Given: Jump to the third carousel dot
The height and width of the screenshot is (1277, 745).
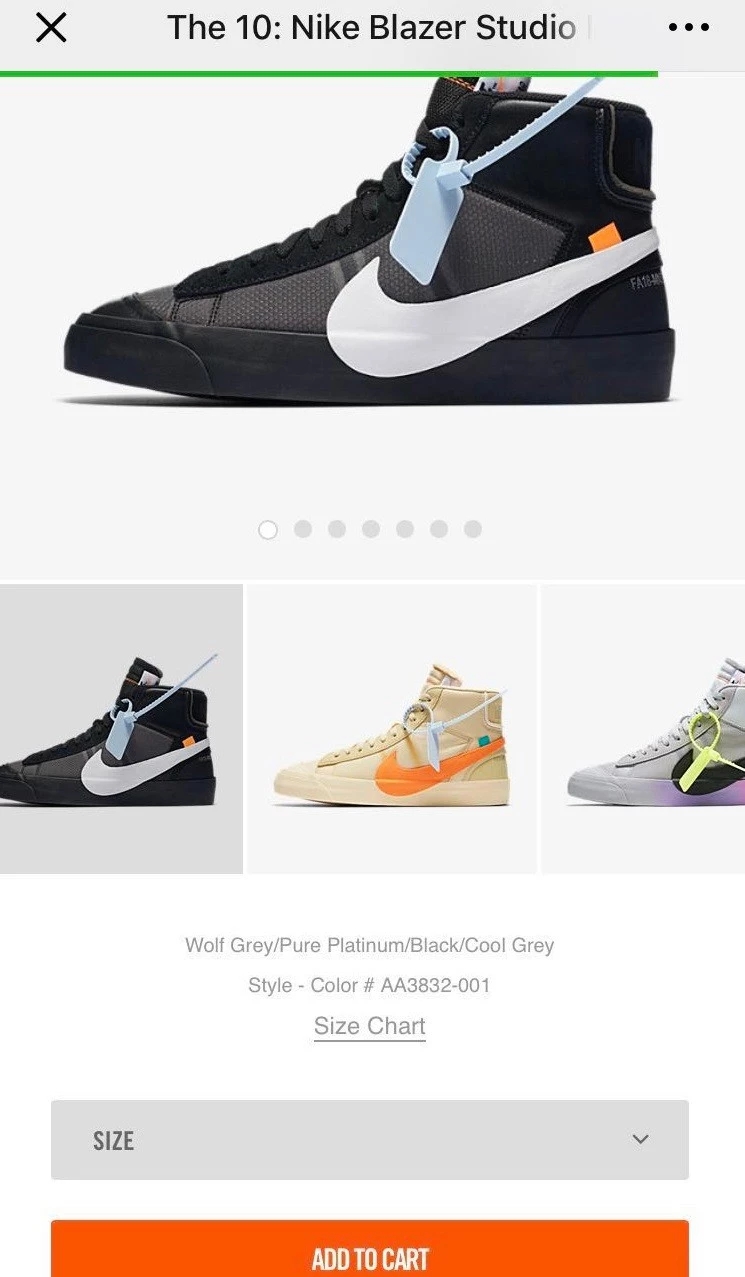Looking at the screenshot, I should (x=337, y=529).
